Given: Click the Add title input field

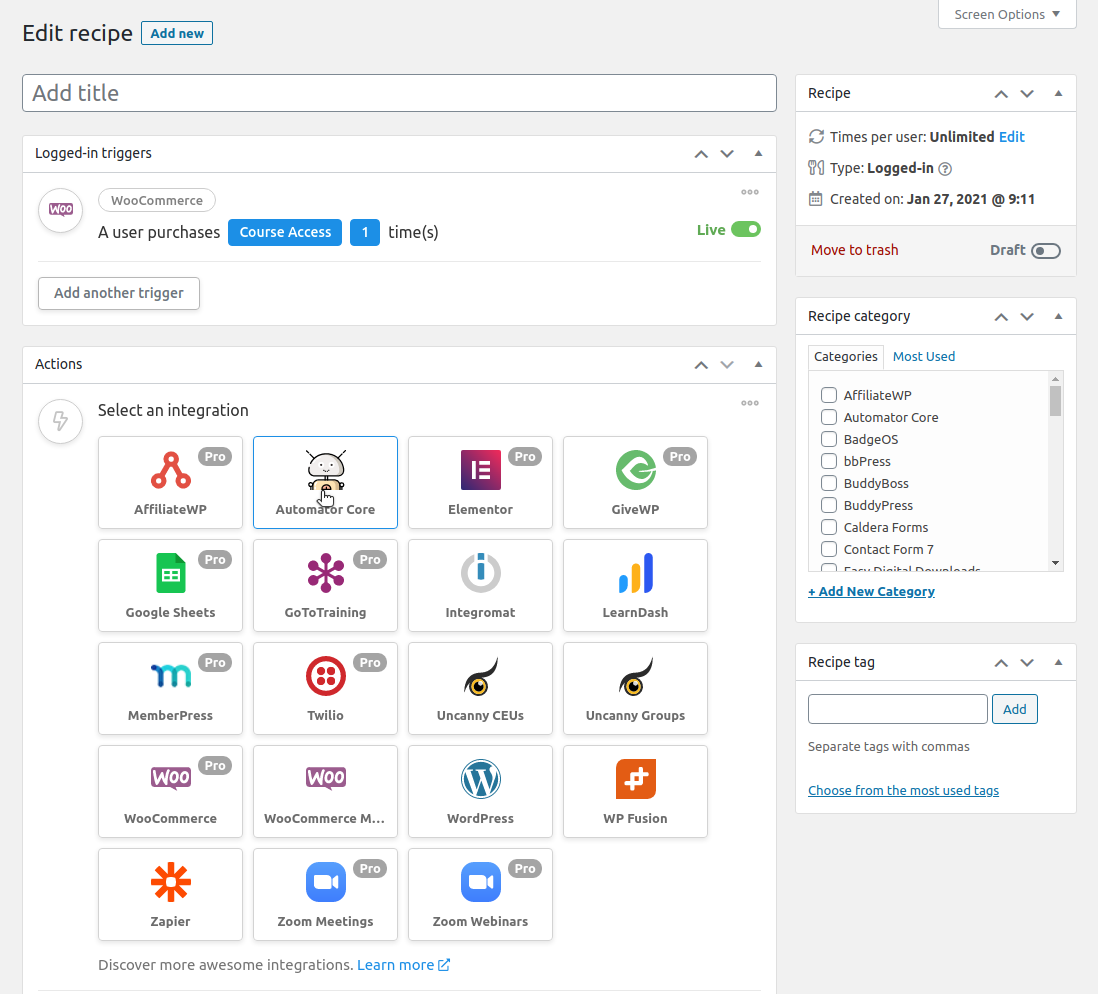Looking at the screenshot, I should point(399,93).
